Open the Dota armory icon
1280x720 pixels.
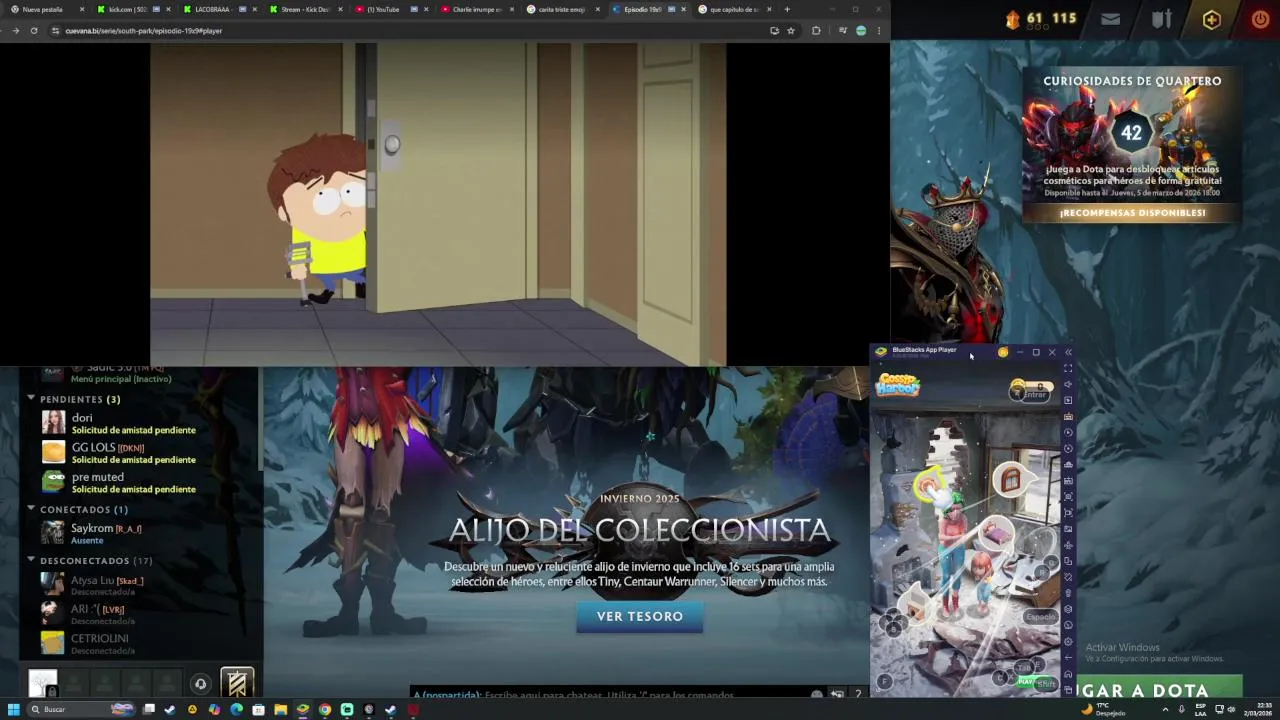pos(1161,19)
